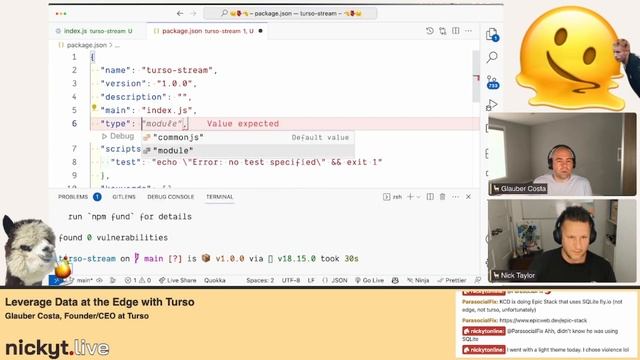640x360 pixels.
Task: Open file timeline history icon in editor toolbar
Action: [429, 31]
